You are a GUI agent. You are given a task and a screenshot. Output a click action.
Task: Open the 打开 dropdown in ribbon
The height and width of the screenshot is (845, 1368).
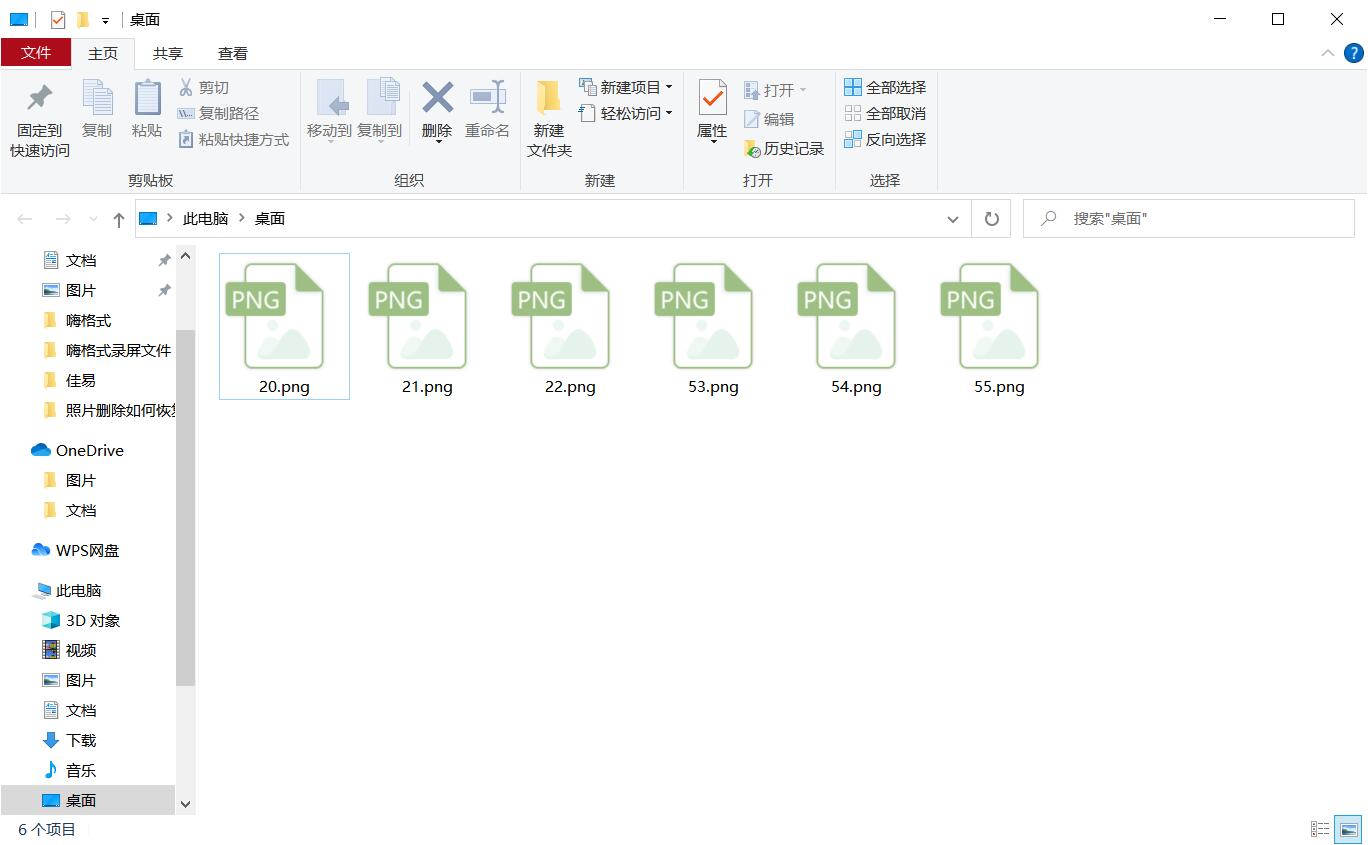click(x=775, y=91)
